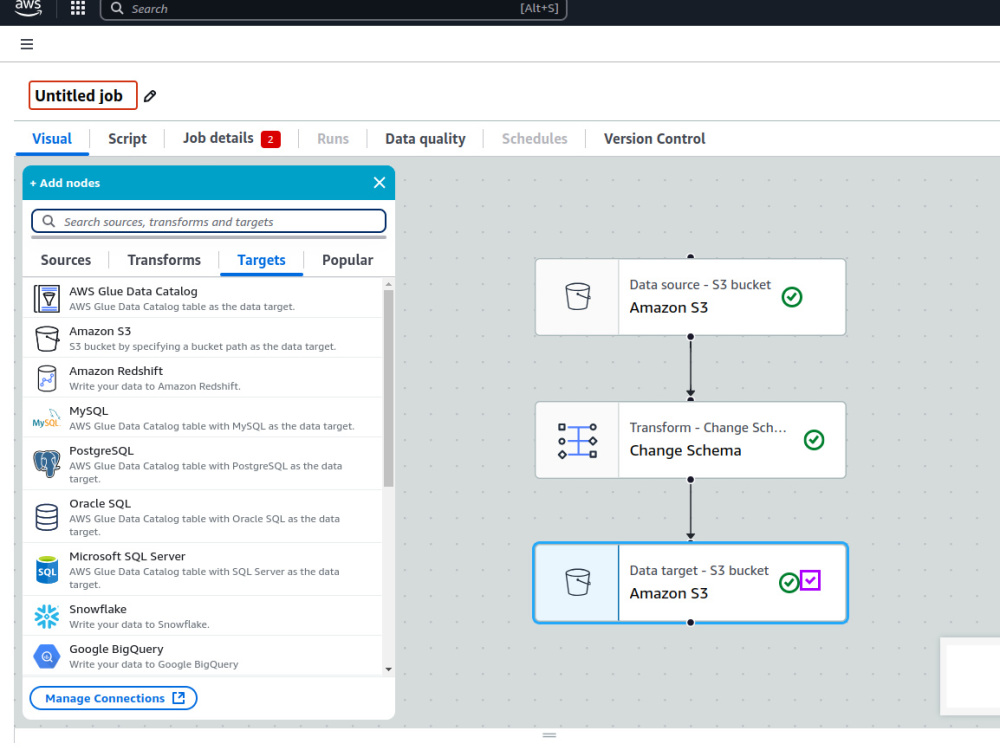
Task: Click the output connector below Data target node
Action: [x=691, y=622]
